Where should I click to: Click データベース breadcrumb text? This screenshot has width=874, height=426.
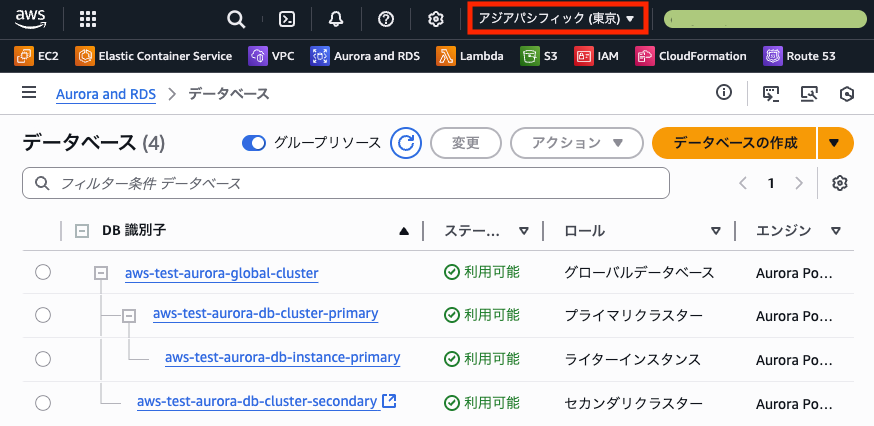[229, 94]
